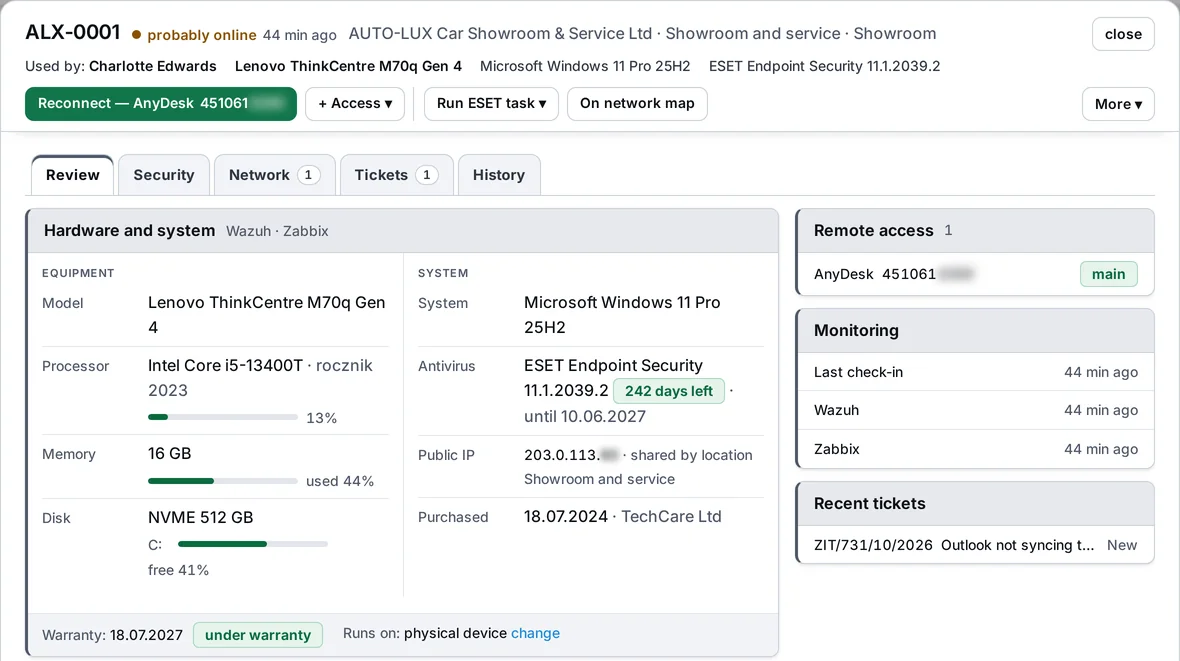Click the main badge beside AnyDesk
Image resolution: width=1180 pixels, height=661 pixels.
[1109, 274]
